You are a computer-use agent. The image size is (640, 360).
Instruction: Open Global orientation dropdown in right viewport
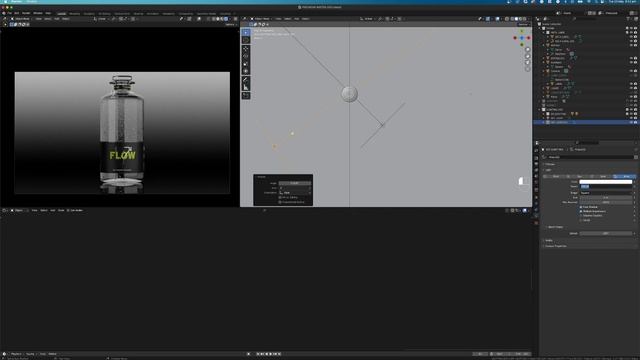tap(367, 19)
